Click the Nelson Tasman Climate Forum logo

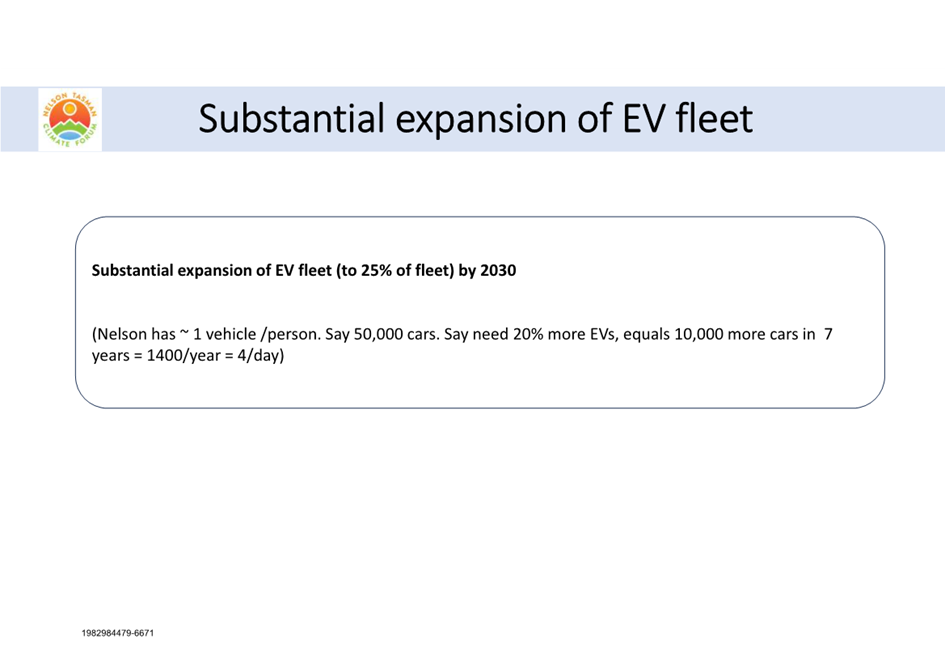coord(70,119)
